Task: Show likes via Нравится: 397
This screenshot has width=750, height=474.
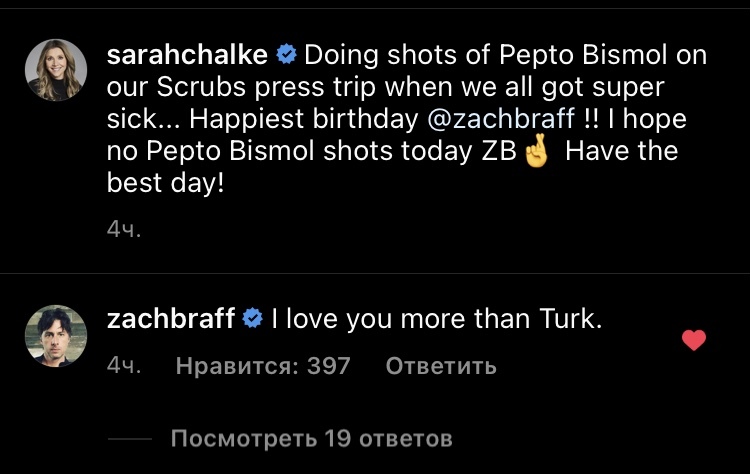Action: 263,366
